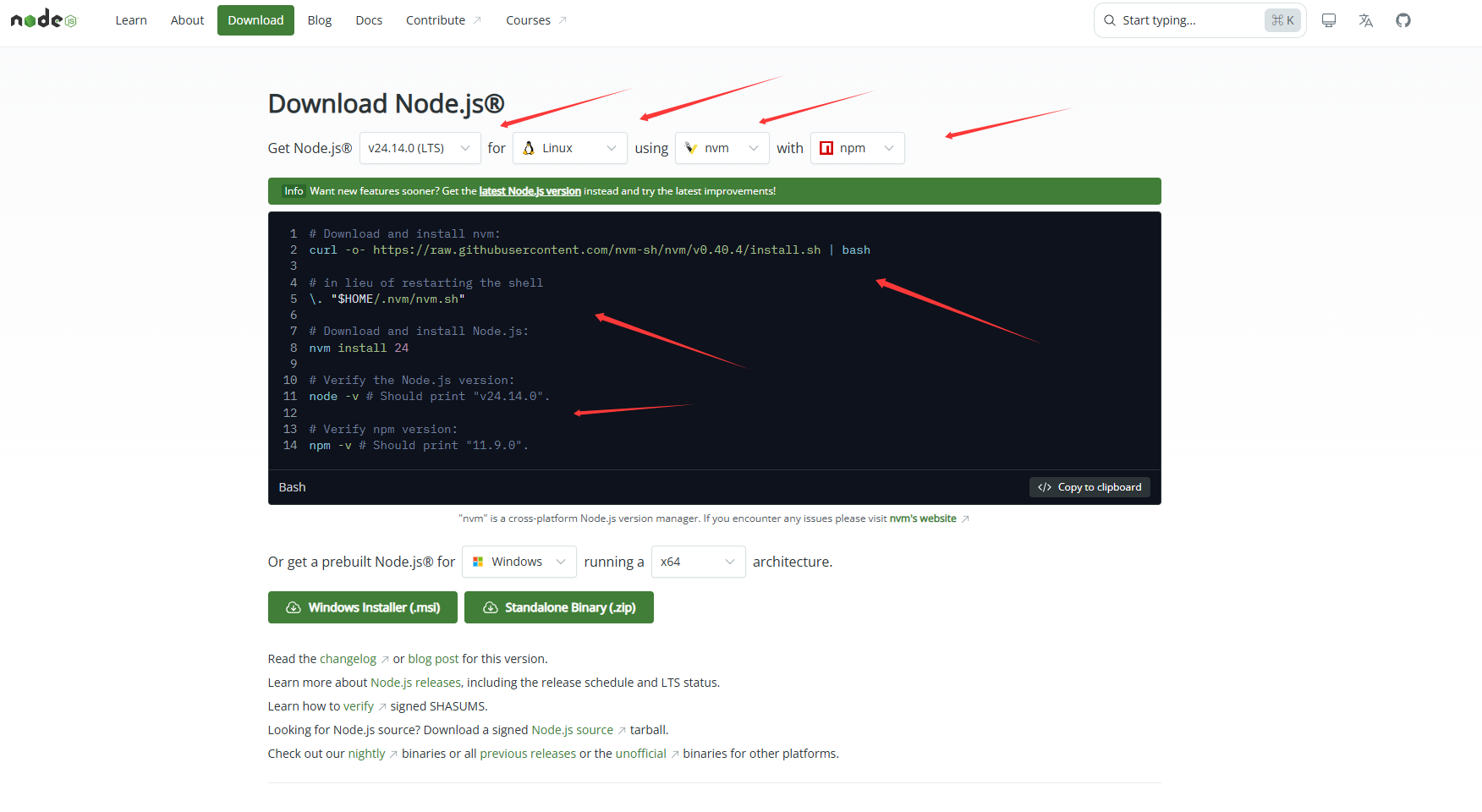1482x812 pixels.
Task: Expand the v24.14.0 (LTS) version dropdown
Action: pyautogui.click(x=420, y=148)
